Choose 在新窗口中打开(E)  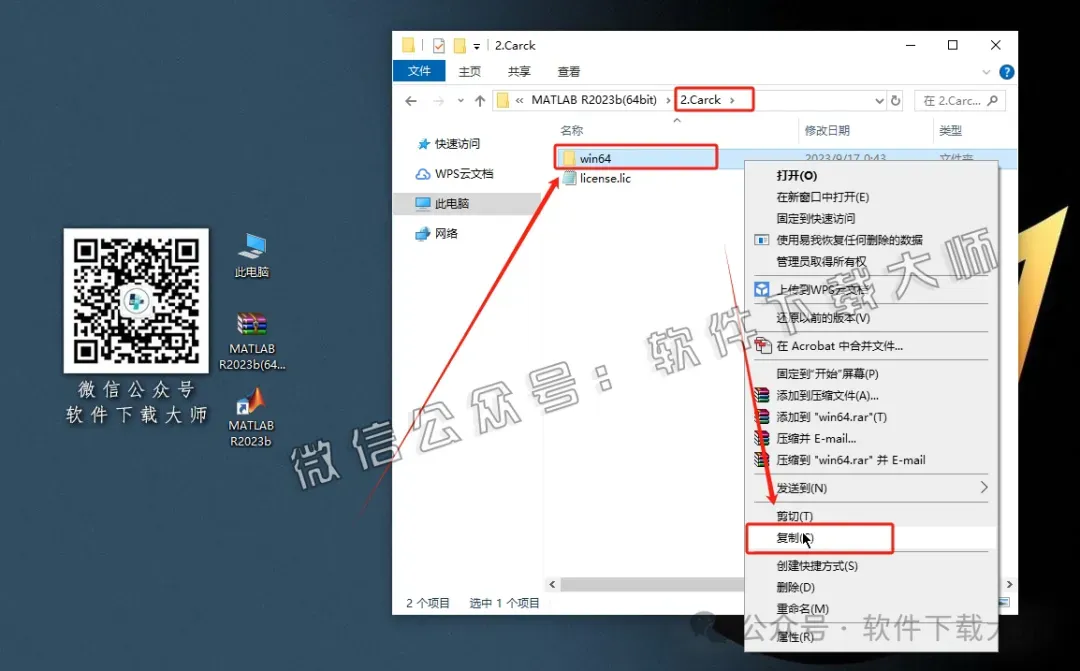[x=871, y=197]
